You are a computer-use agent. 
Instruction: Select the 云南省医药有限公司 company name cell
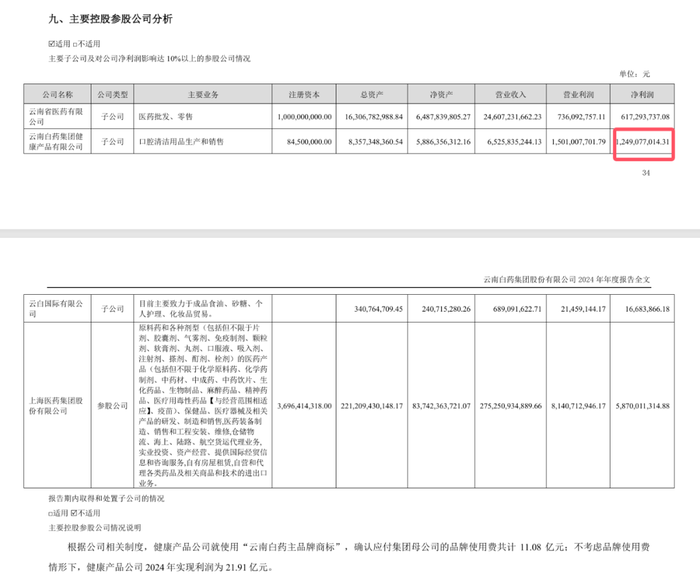click(x=58, y=117)
